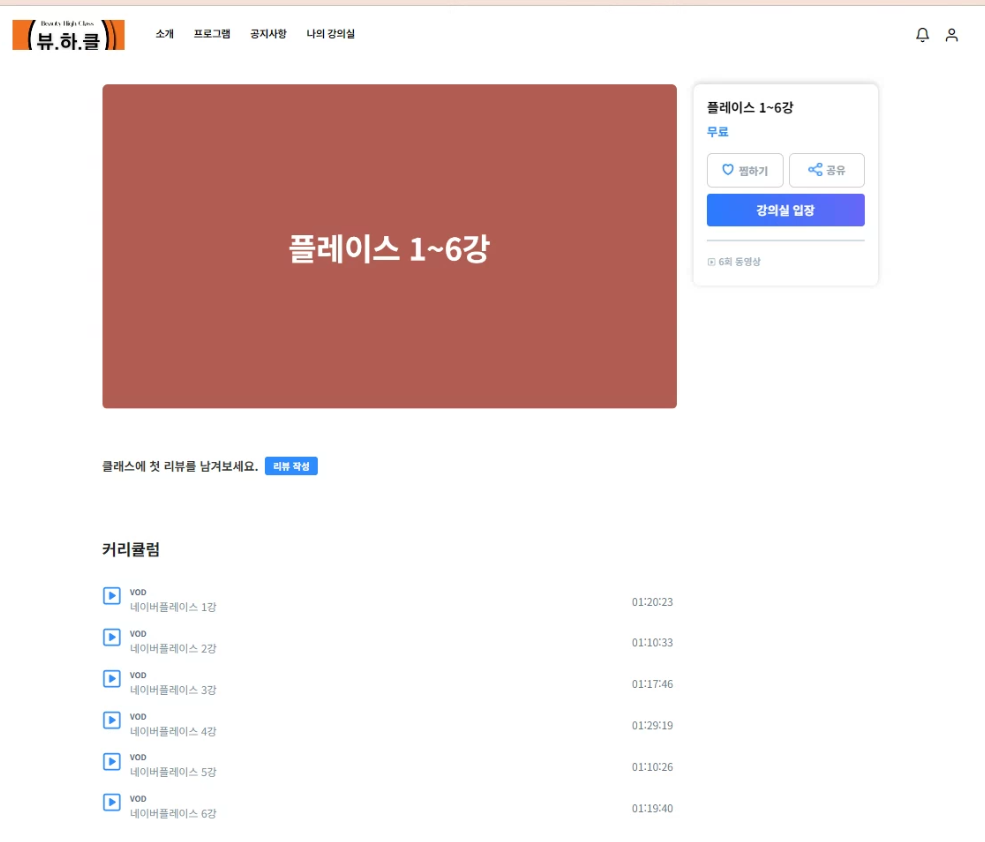The width and height of the screenshot is (985, 842).
Task: Select the 네이버플레이스 3강 lesson title
Action: pyautogui.click(x=173, y=690)
